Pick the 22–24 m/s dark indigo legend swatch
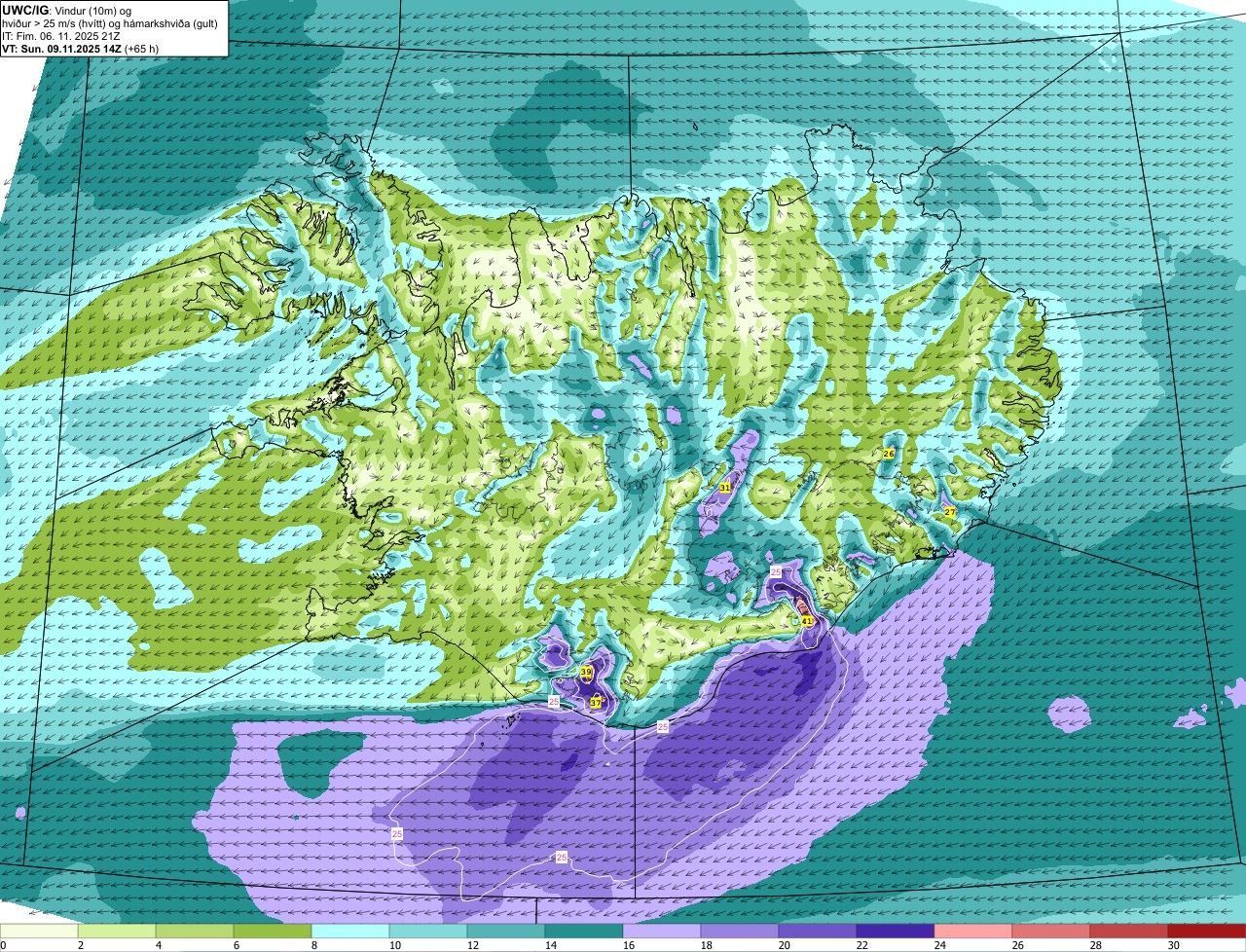The image size is (1246, 952). [896, 931]
